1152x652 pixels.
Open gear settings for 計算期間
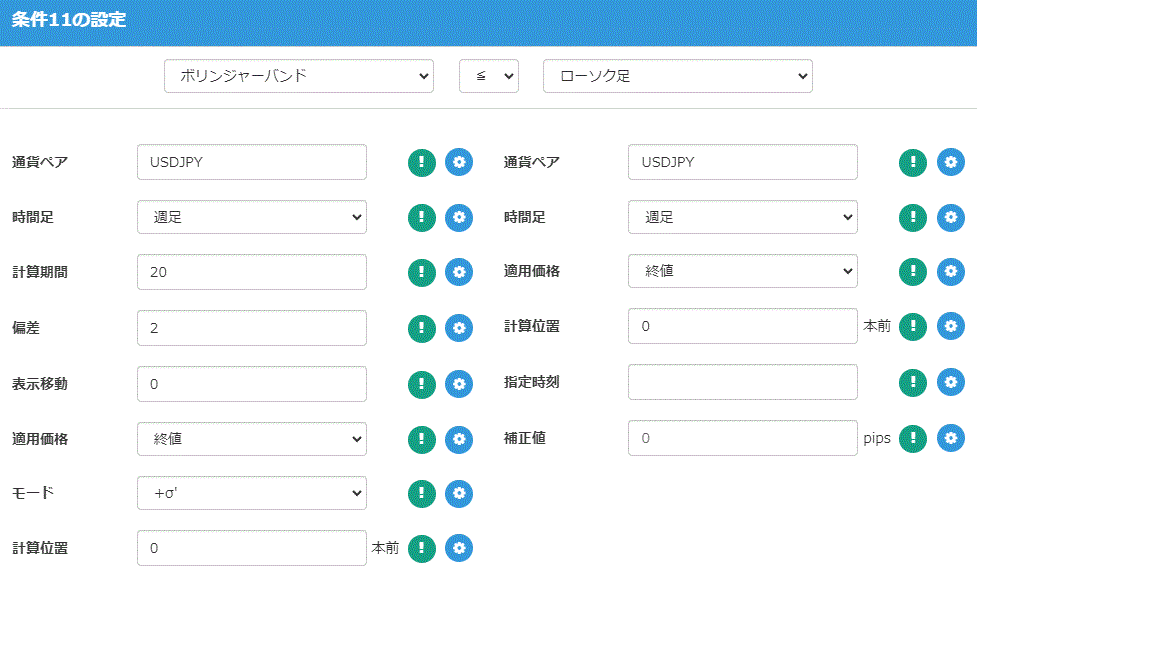[459, 271]
